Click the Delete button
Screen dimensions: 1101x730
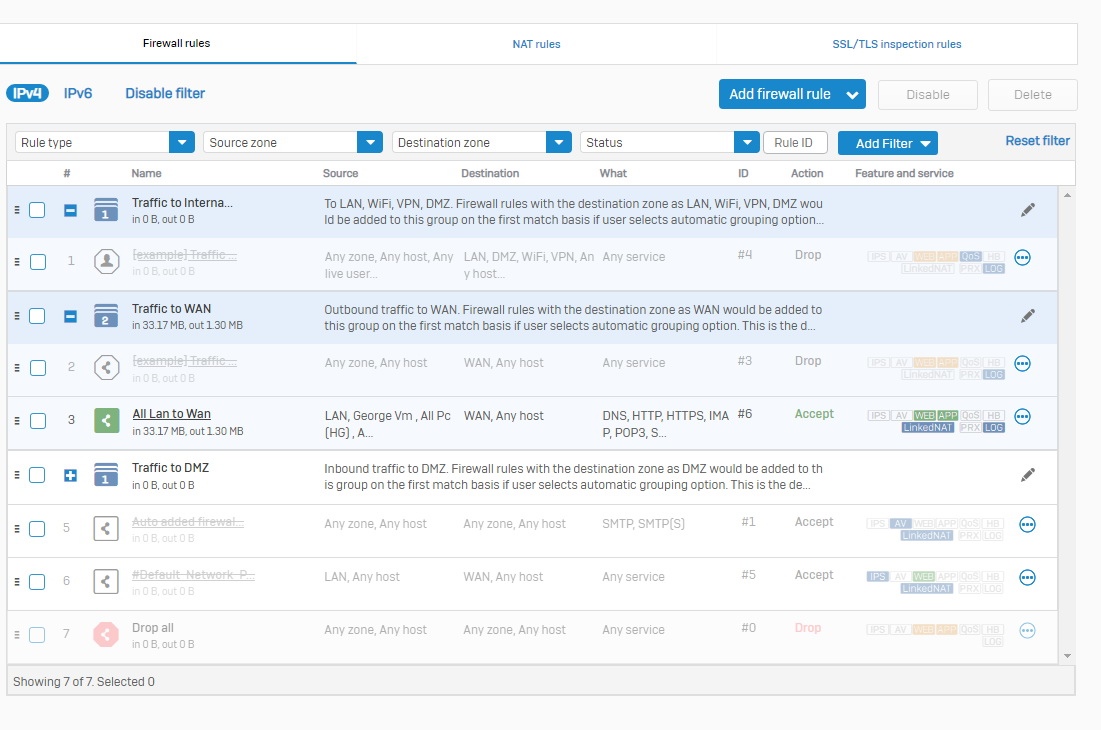(x=1032, y=95)
